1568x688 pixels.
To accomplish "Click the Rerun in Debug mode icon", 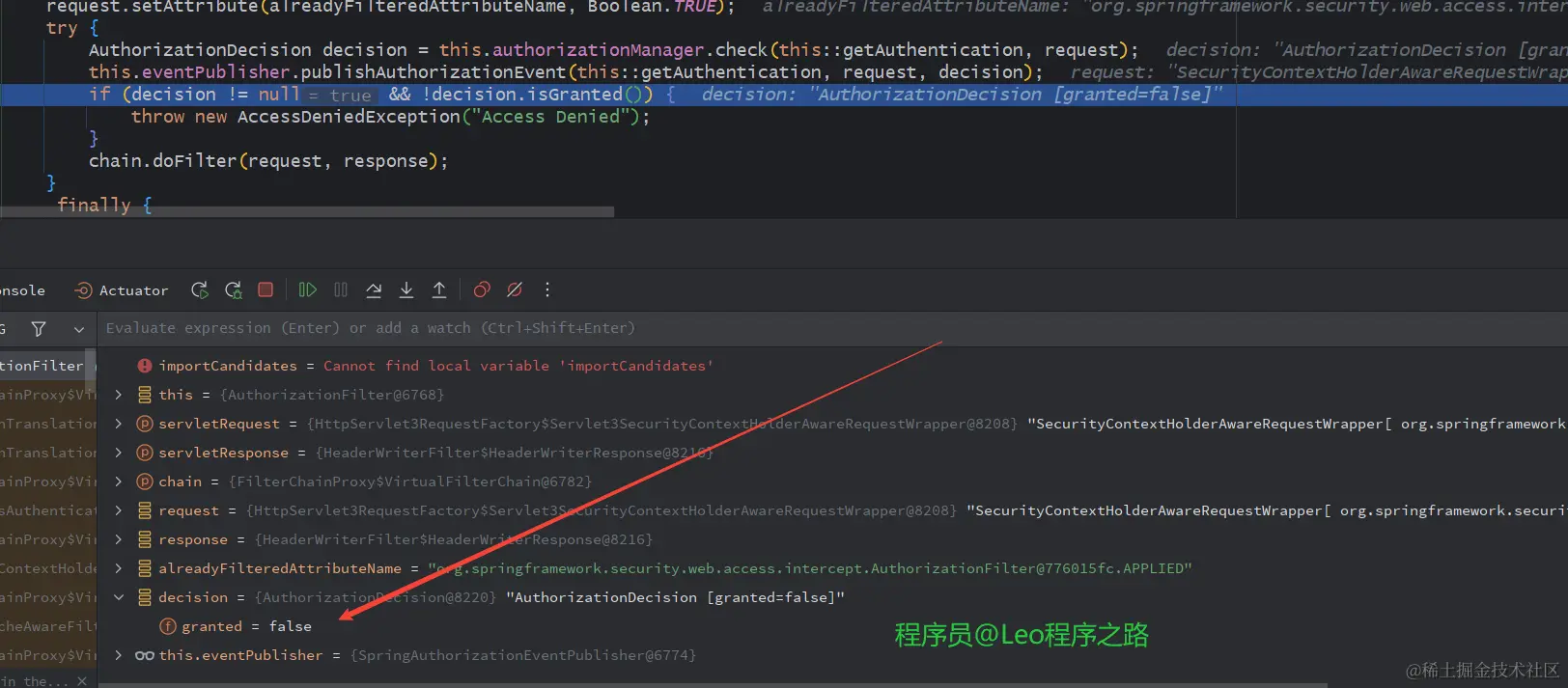I will tap(233, 289).
